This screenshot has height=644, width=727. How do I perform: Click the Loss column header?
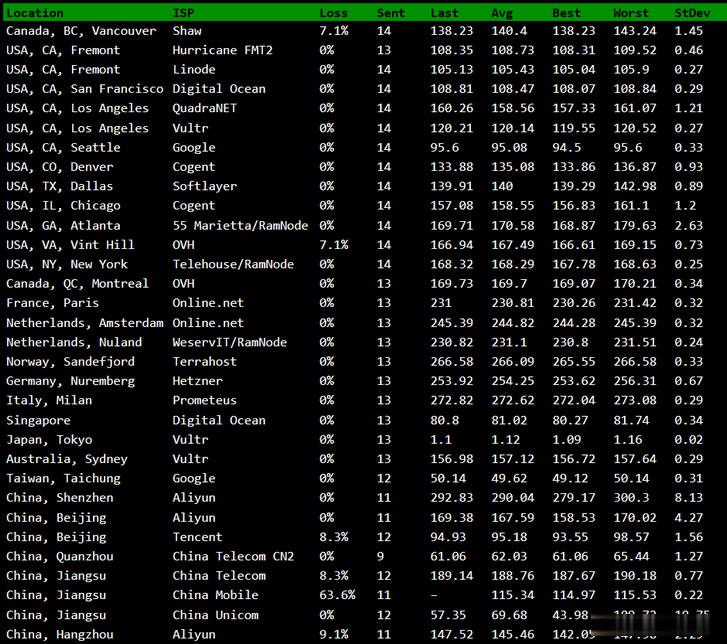(x=333, y=13)
